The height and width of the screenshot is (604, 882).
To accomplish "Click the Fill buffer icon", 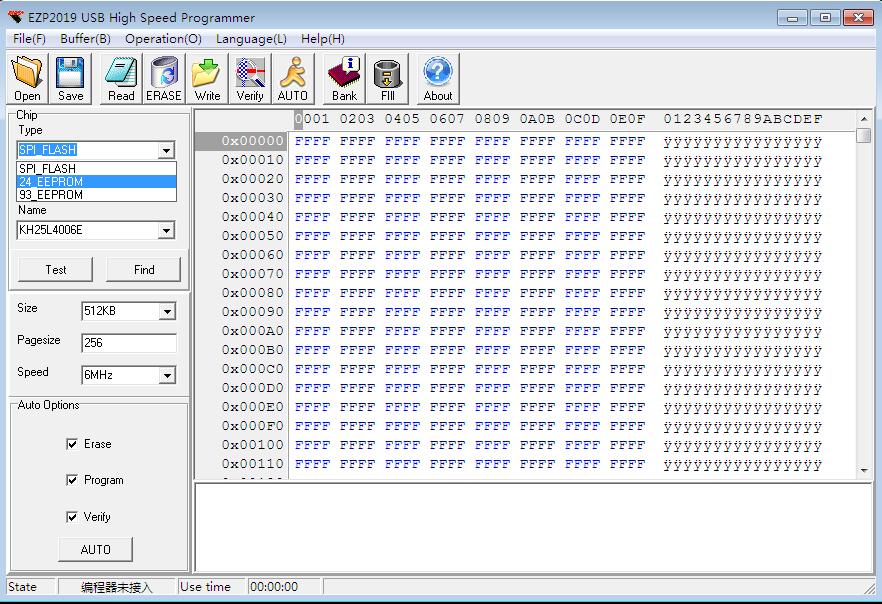I will [x=387, y=77].
